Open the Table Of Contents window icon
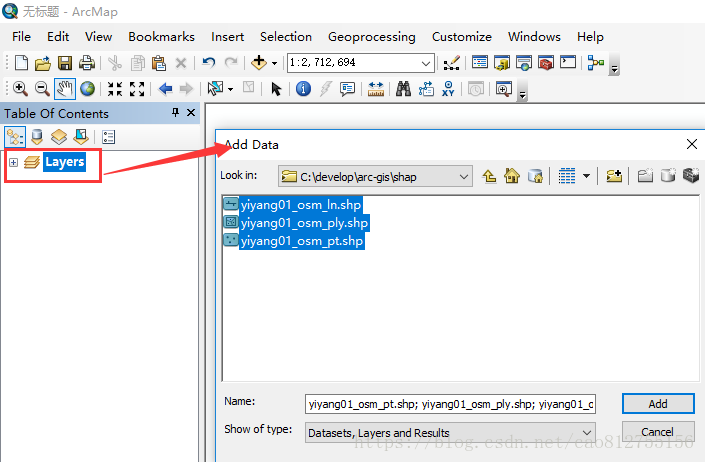 pos(480,62)
